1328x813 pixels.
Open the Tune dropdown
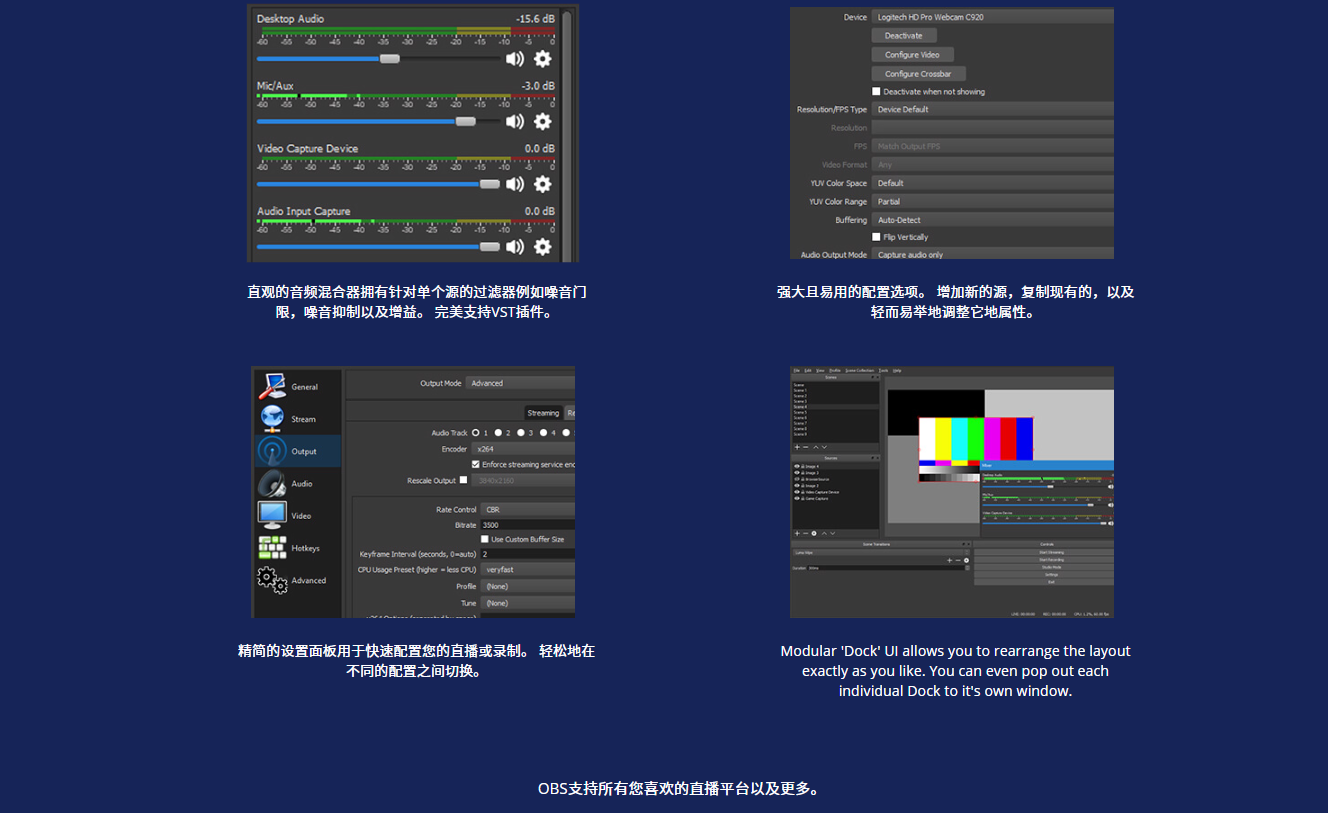click(x=527, y=603)
